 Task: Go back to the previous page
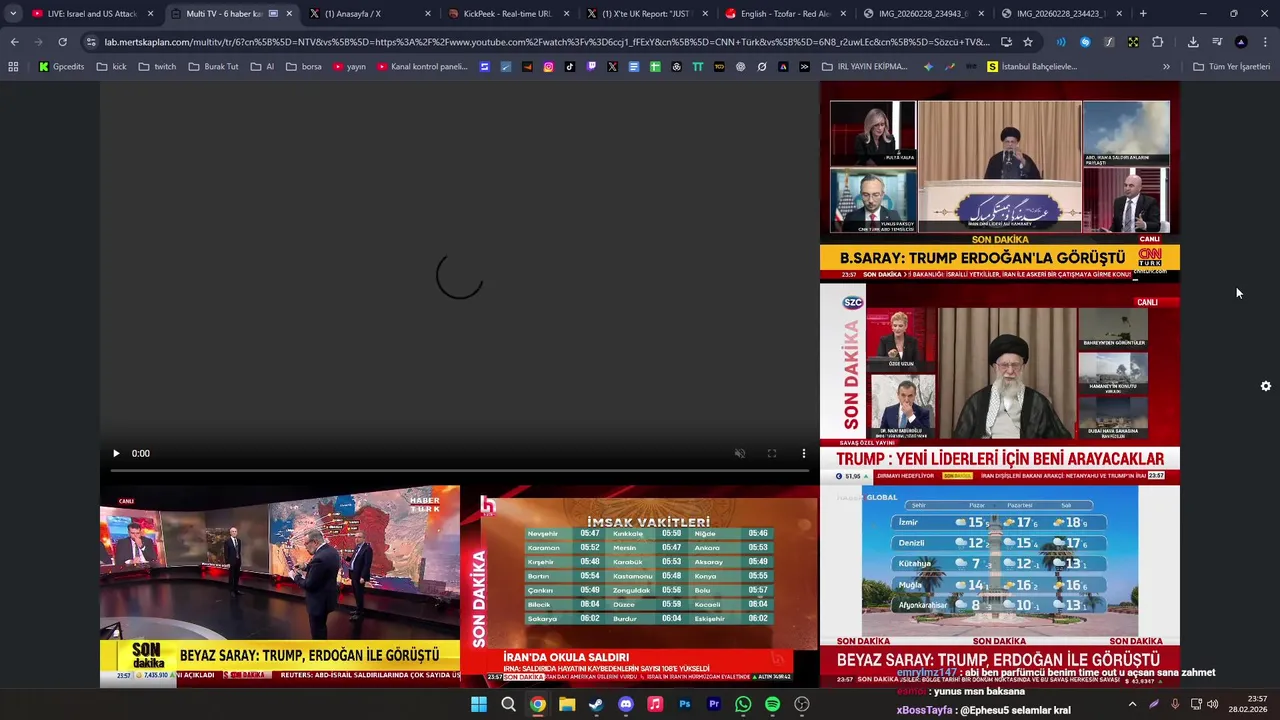[x=14, y=42]
